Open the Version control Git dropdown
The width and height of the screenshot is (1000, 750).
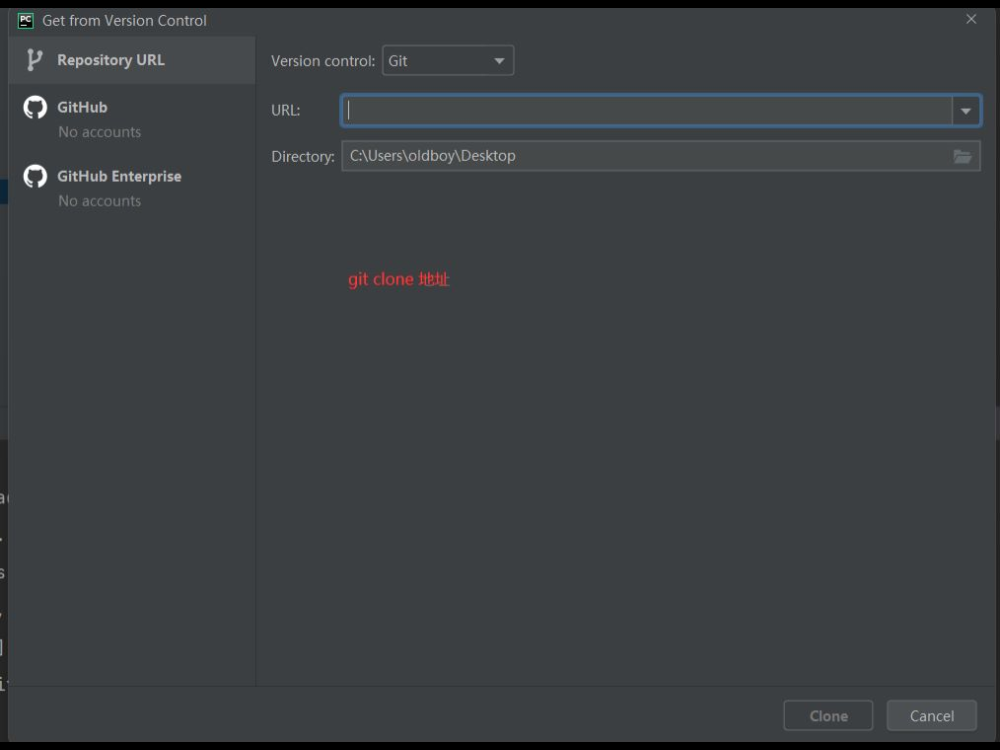coord(448,61)
